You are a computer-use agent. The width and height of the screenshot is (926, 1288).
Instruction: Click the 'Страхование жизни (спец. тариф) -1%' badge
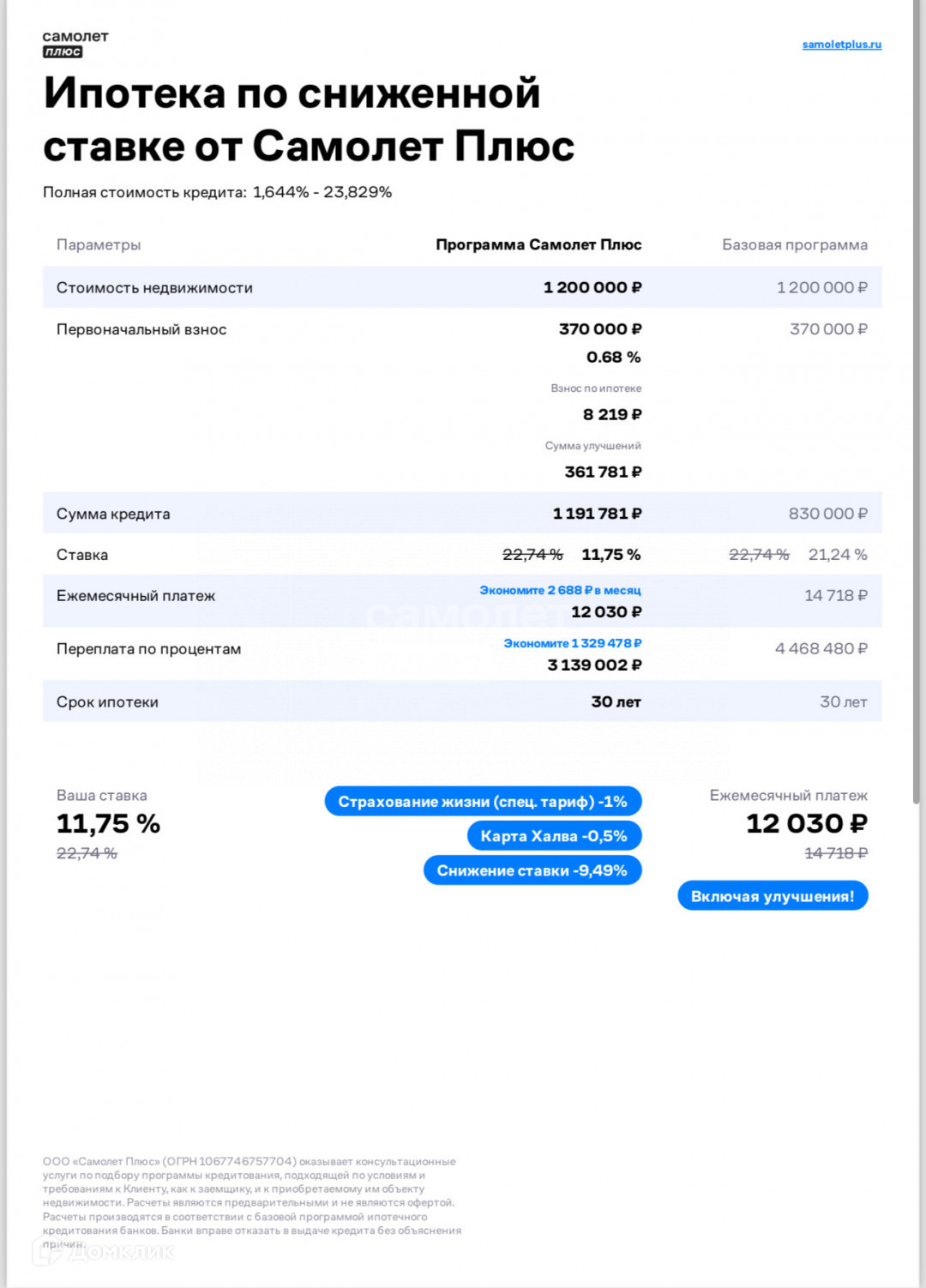[483, 802]
